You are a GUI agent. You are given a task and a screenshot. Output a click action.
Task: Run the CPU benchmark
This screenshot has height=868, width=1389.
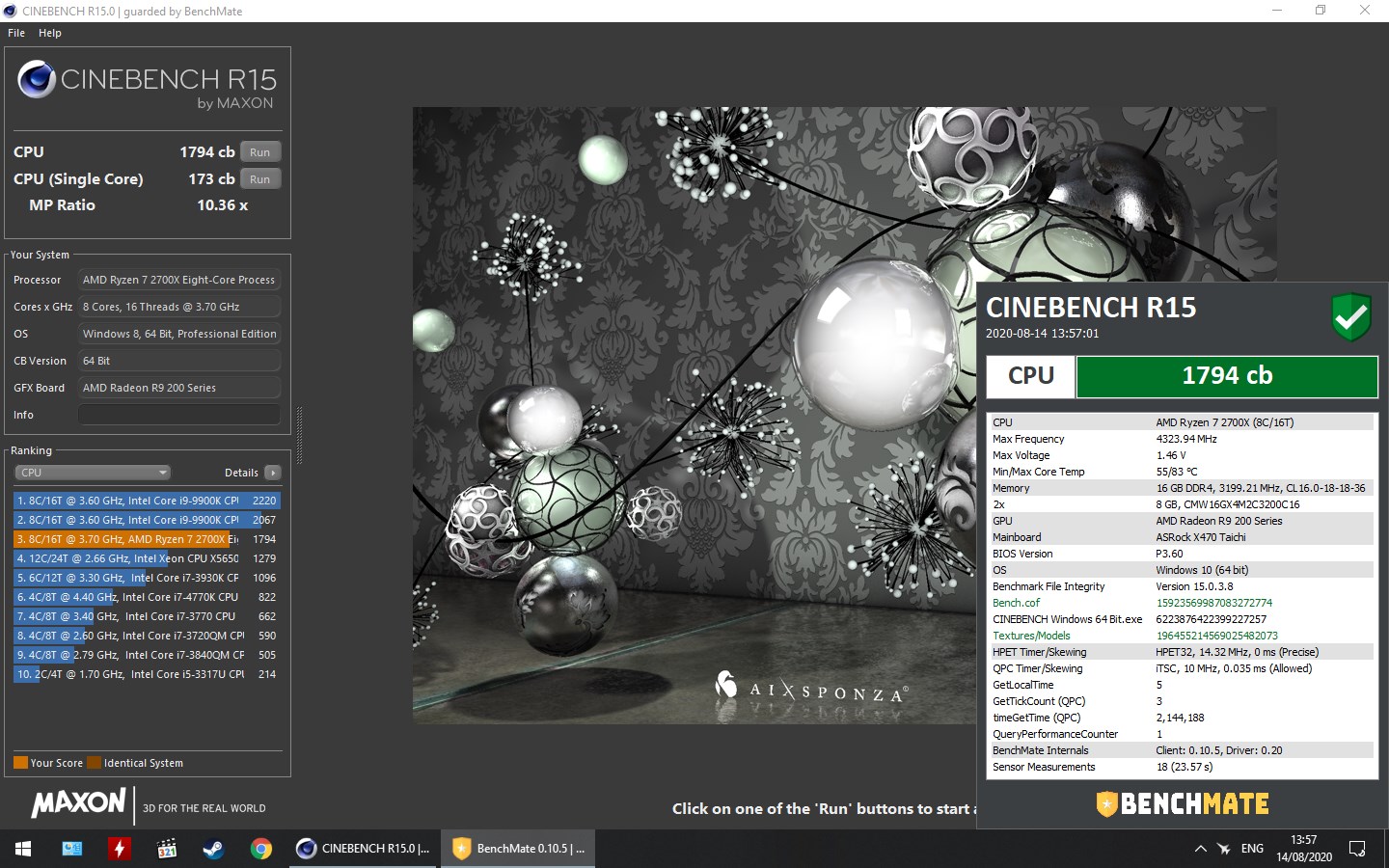260,152
